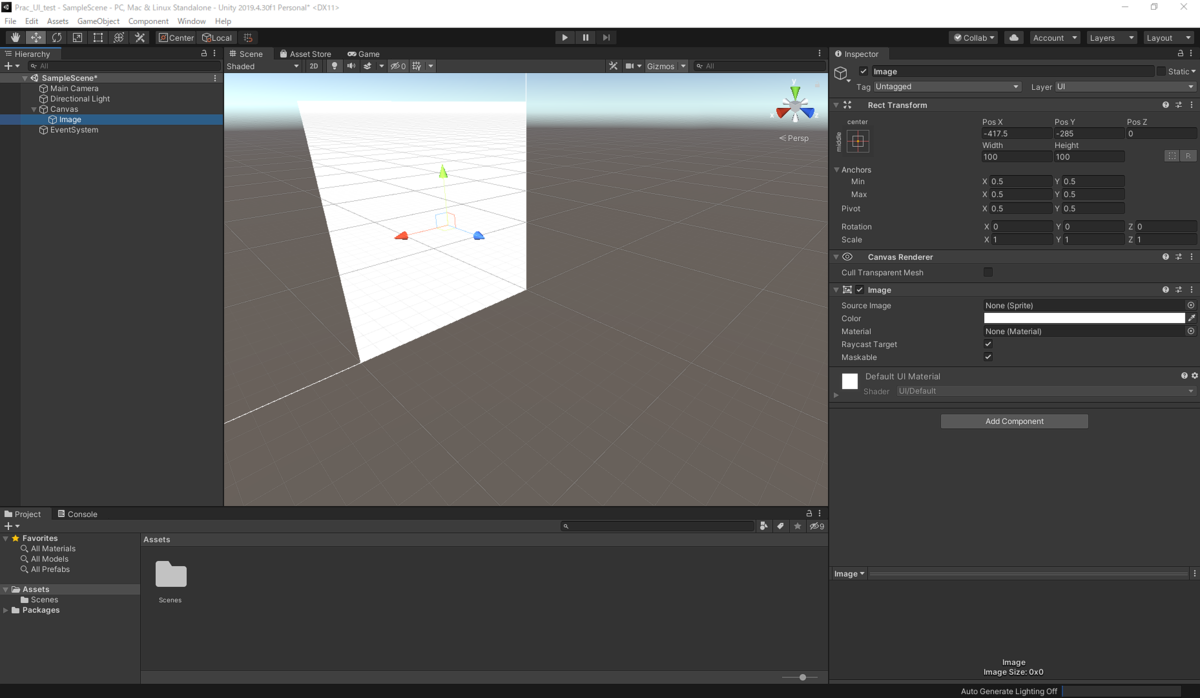Switch to the Console tab
The width and height of the screenshot is (1200, 698).
(77, 514)
